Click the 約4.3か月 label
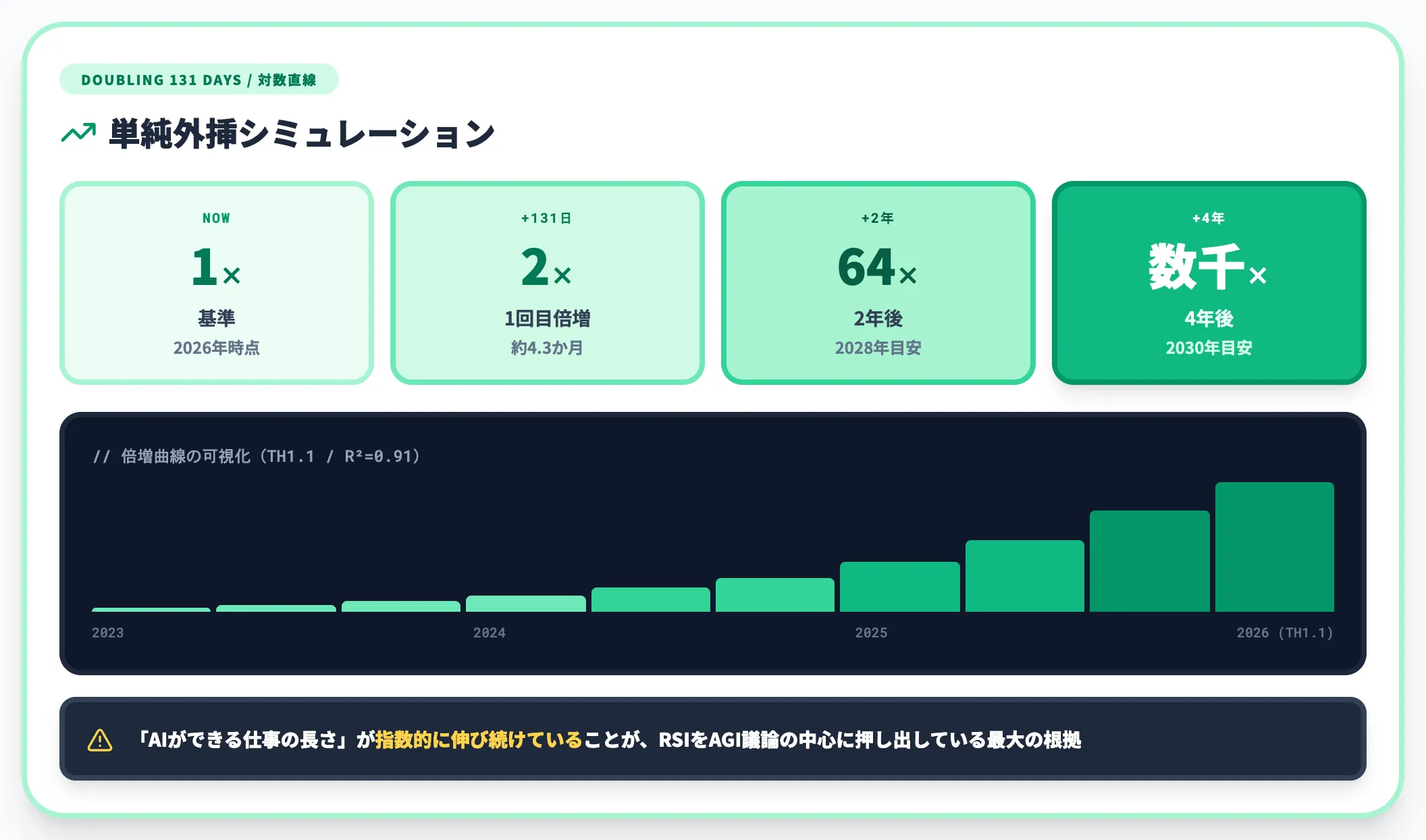The height and width of the screenshot is (840, 1426). pyautogui.click(x=548, y=348)
